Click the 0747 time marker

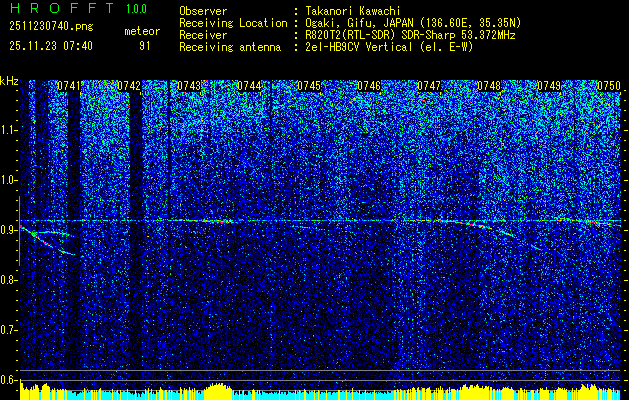pos(429,86)
